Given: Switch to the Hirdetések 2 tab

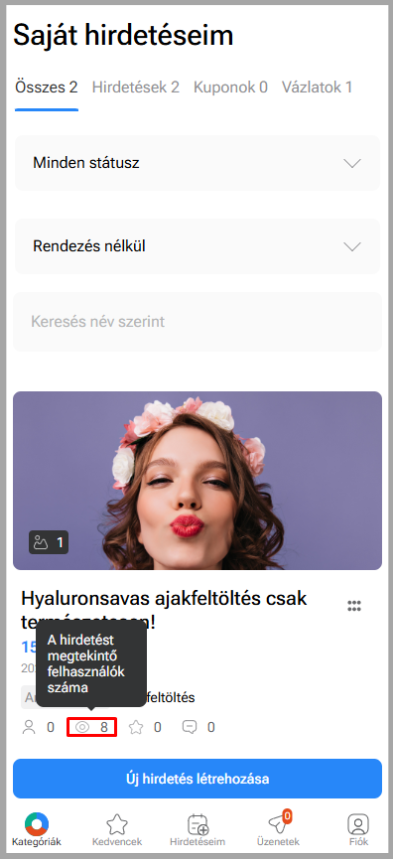Looking at the screenshot, I should click(135, 87).
